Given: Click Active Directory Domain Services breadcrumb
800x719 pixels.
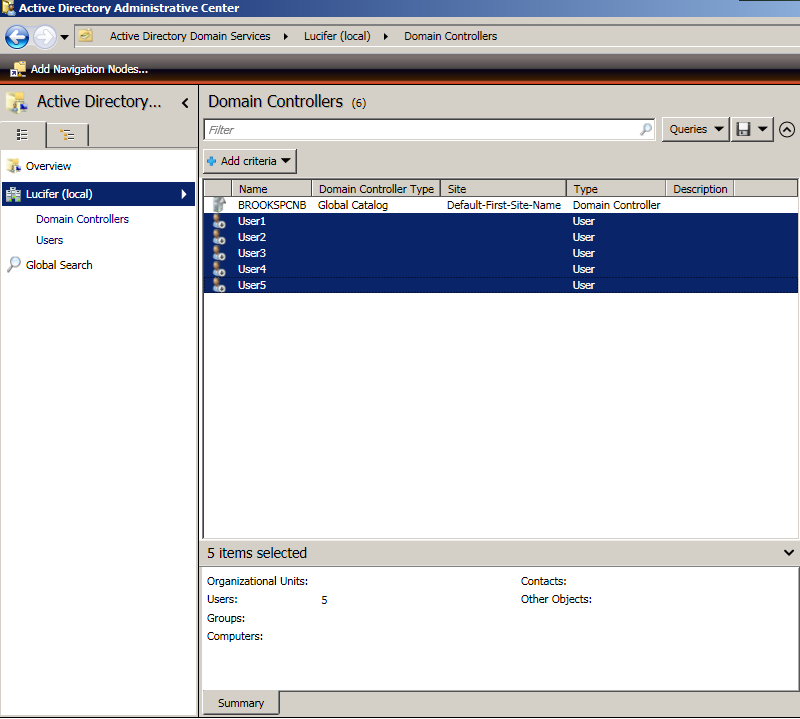Looking at the screenshot, I should click(190, 36).
